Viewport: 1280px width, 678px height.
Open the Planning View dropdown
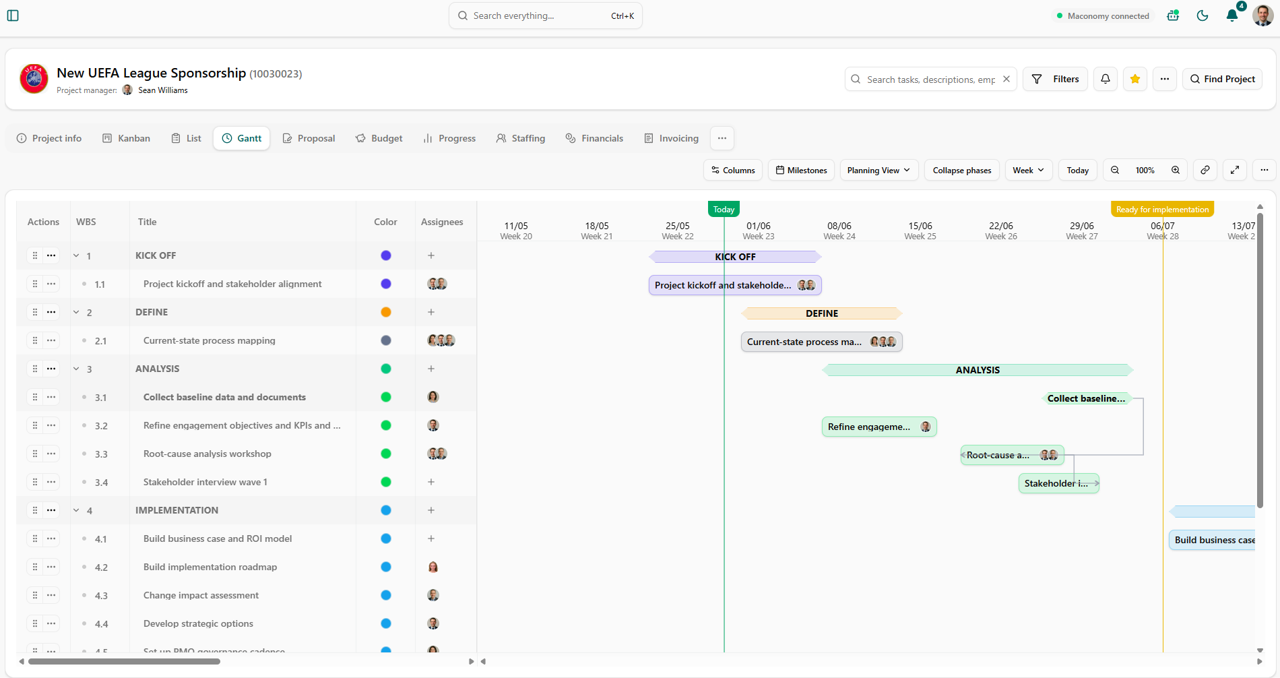(879, 170)
